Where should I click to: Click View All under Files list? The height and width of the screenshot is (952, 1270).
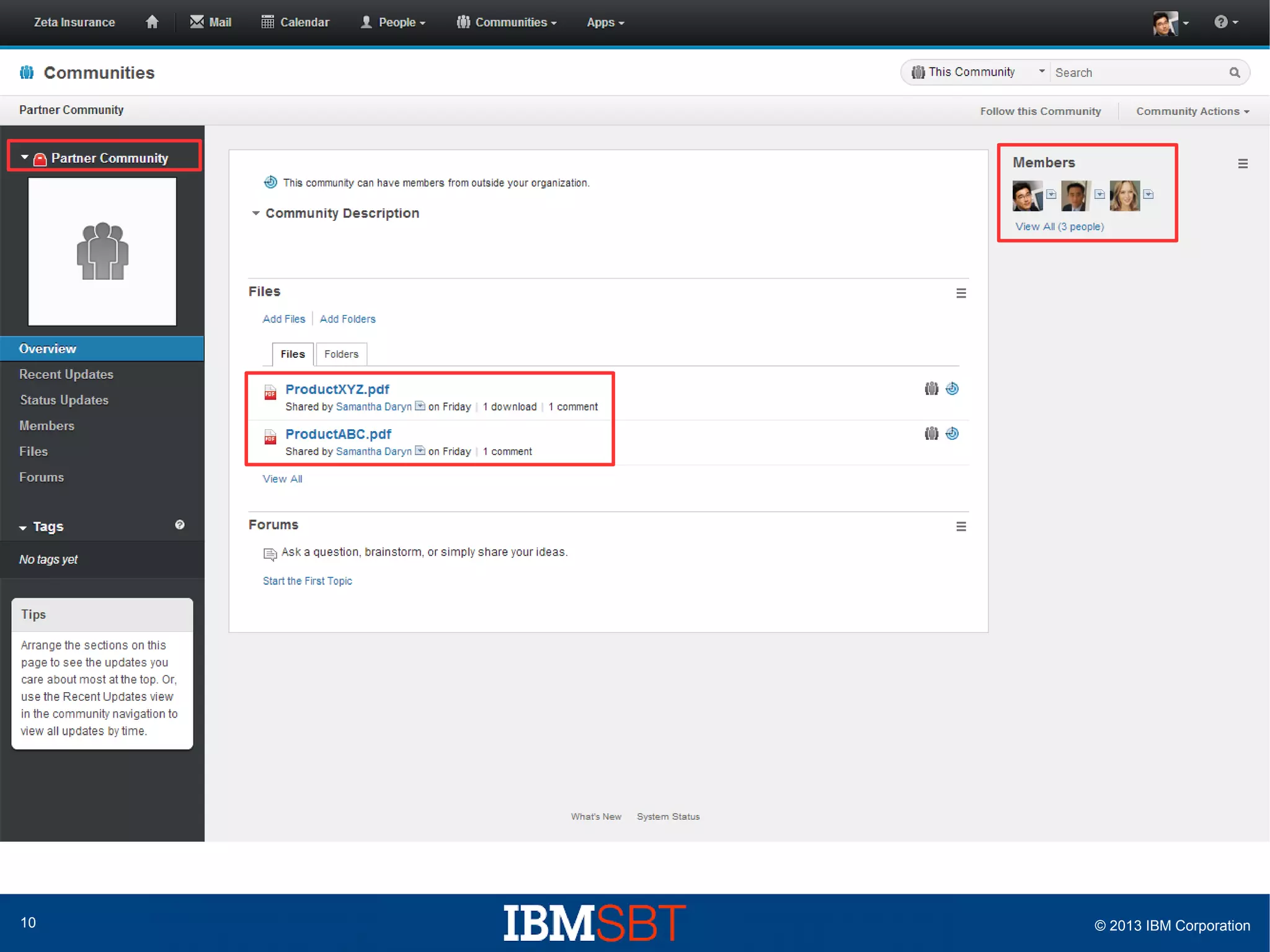click(x=282, y=479)
